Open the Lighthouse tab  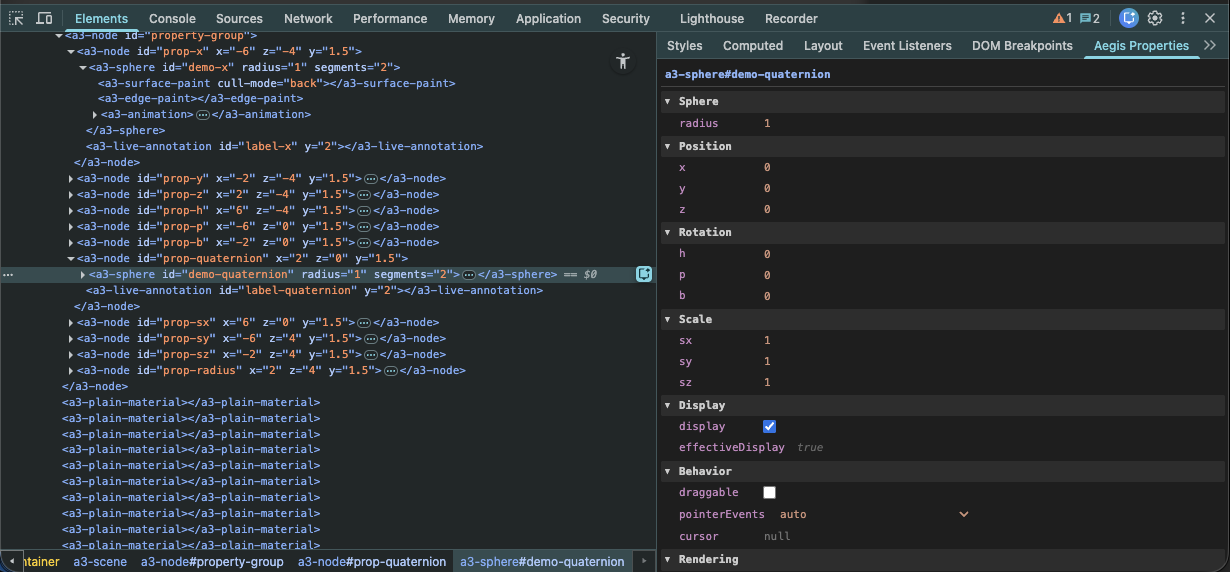pos(712,18)
